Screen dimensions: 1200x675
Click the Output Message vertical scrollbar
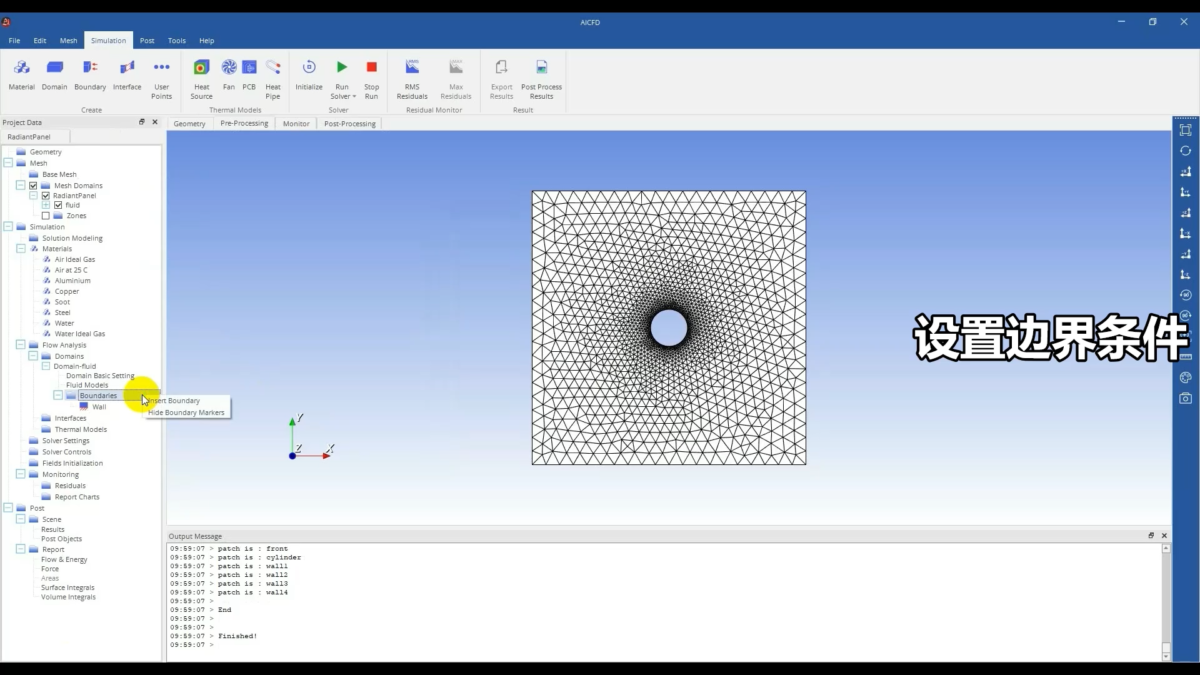(1166, 602)
